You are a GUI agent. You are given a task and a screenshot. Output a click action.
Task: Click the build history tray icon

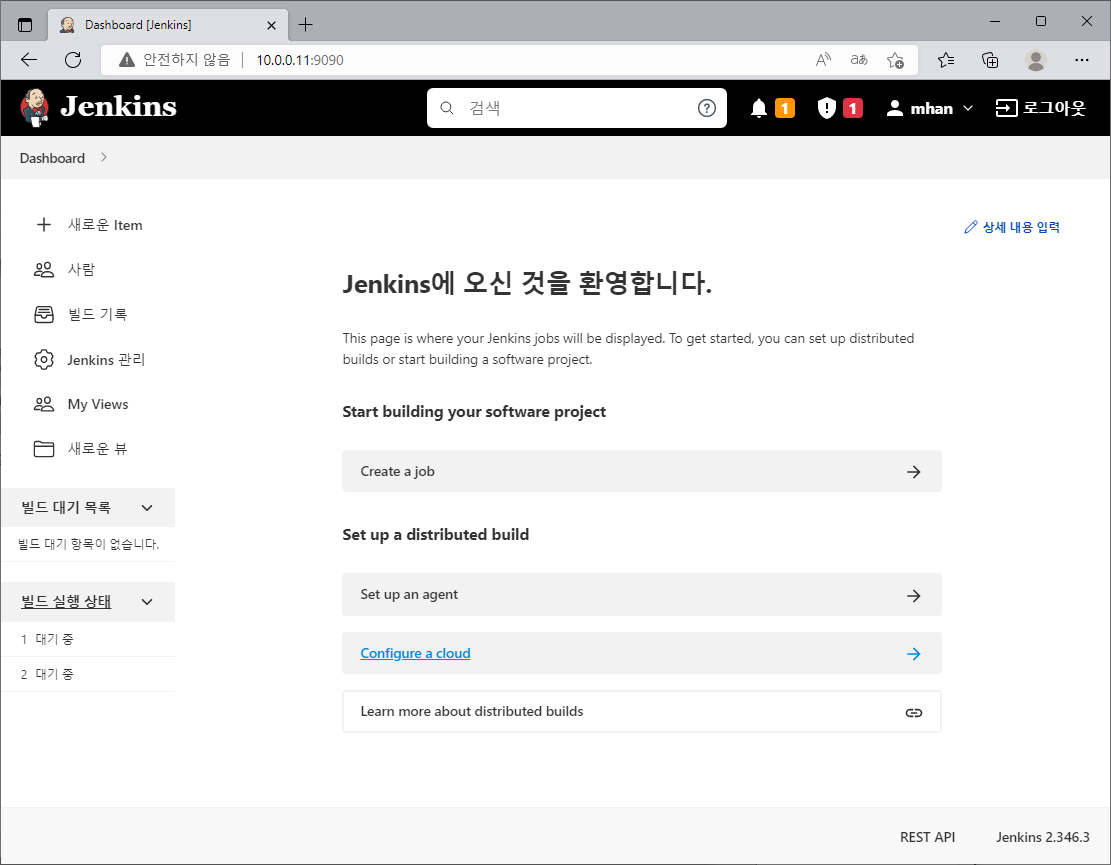coord(44,315)
